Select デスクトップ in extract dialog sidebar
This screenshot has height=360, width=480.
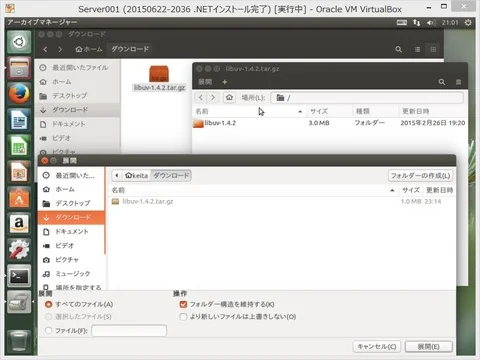click(71, 203)
